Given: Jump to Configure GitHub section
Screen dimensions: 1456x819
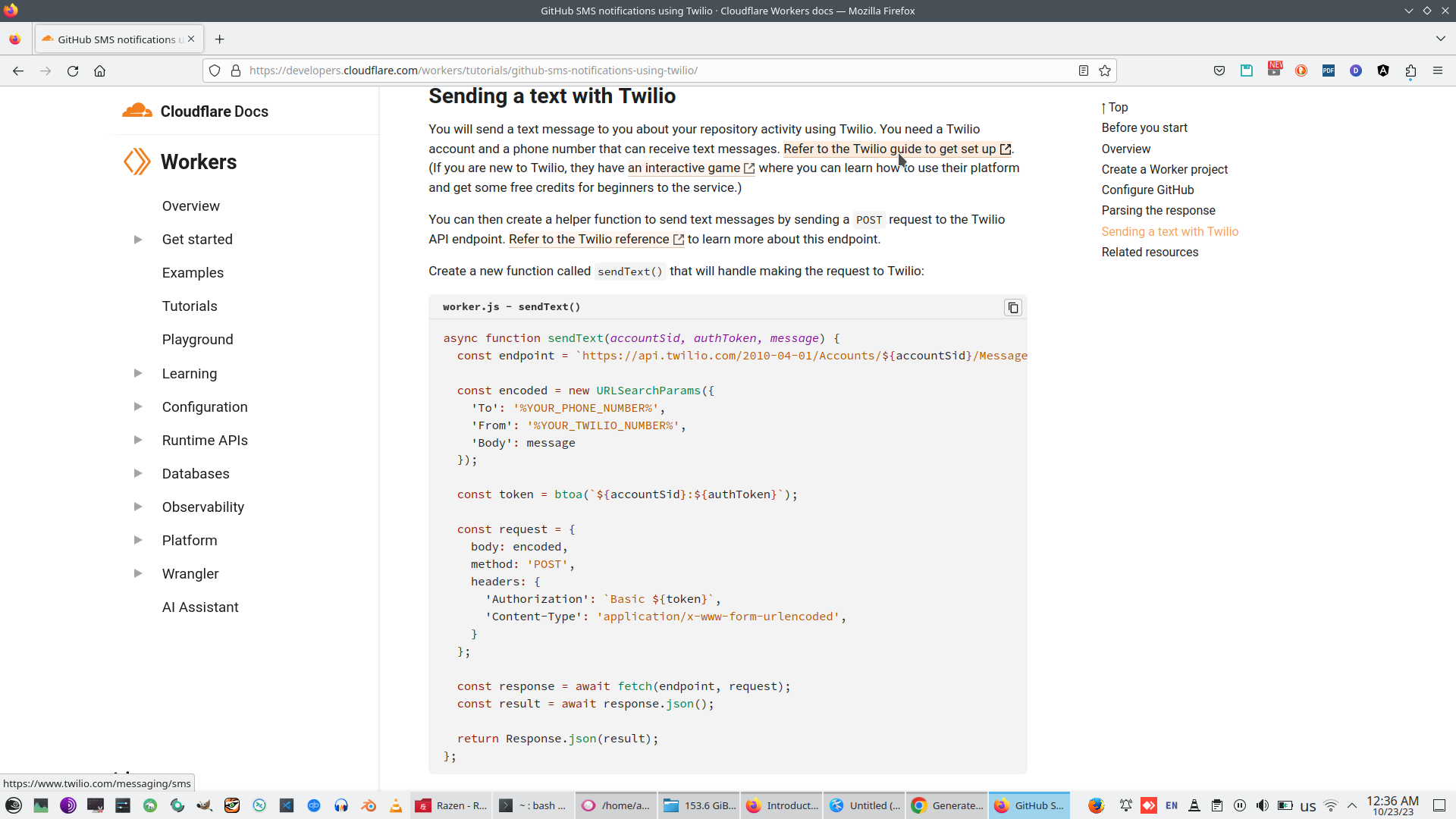Looking at the screenshot, I should click(1147, 190).
